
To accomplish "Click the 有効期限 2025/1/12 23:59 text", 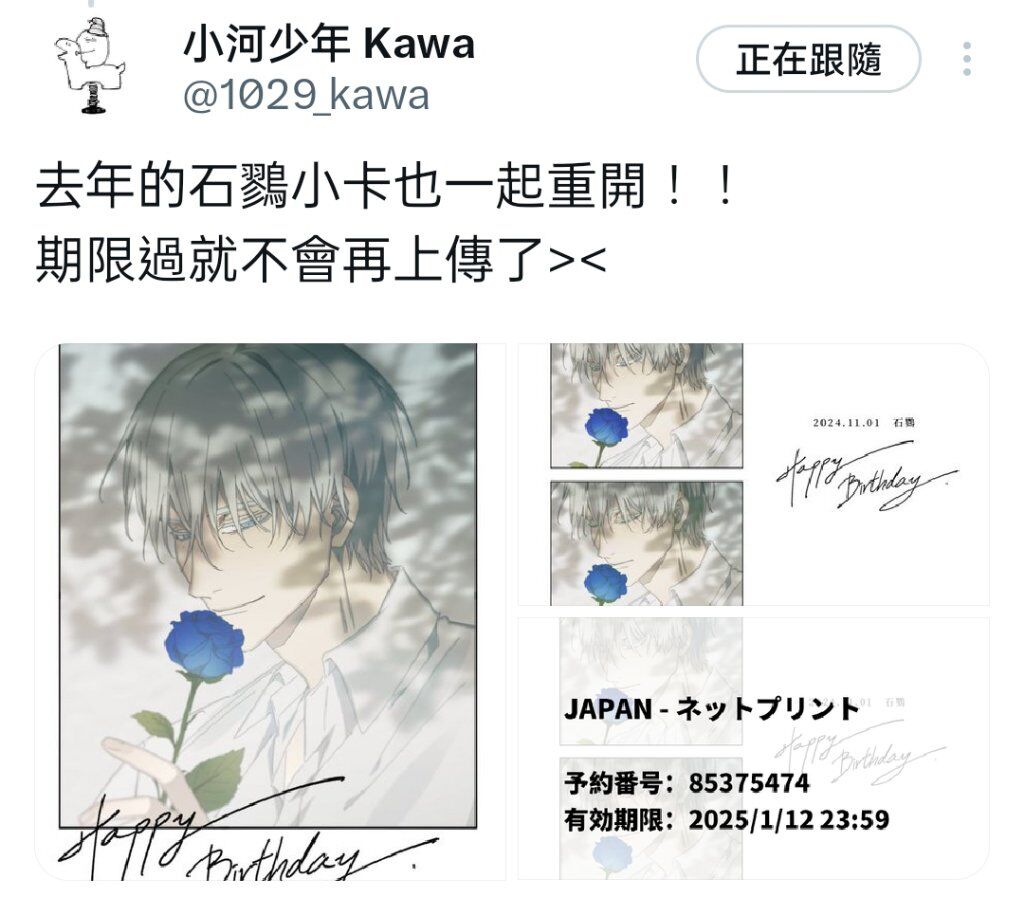I will (x=727, y=819).
